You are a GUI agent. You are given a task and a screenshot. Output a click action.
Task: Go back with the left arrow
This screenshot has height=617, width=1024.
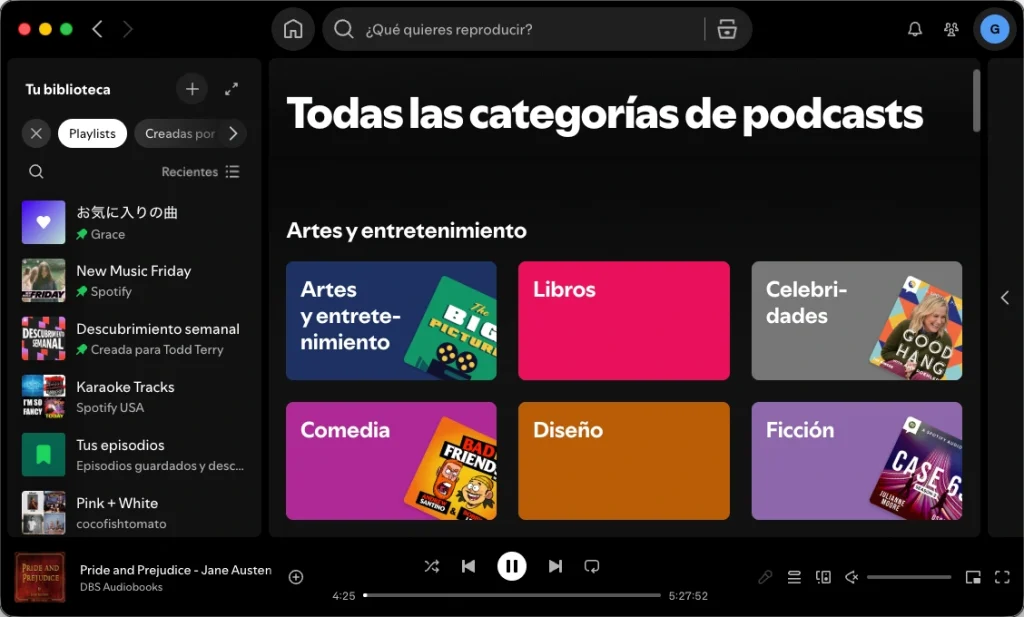(97, 29)
